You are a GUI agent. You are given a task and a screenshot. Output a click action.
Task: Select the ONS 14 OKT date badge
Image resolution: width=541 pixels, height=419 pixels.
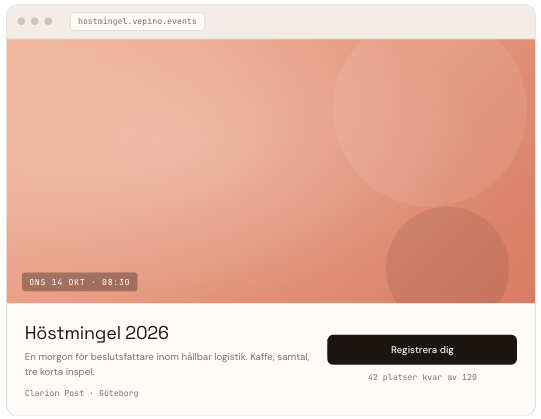pos(80,282)
